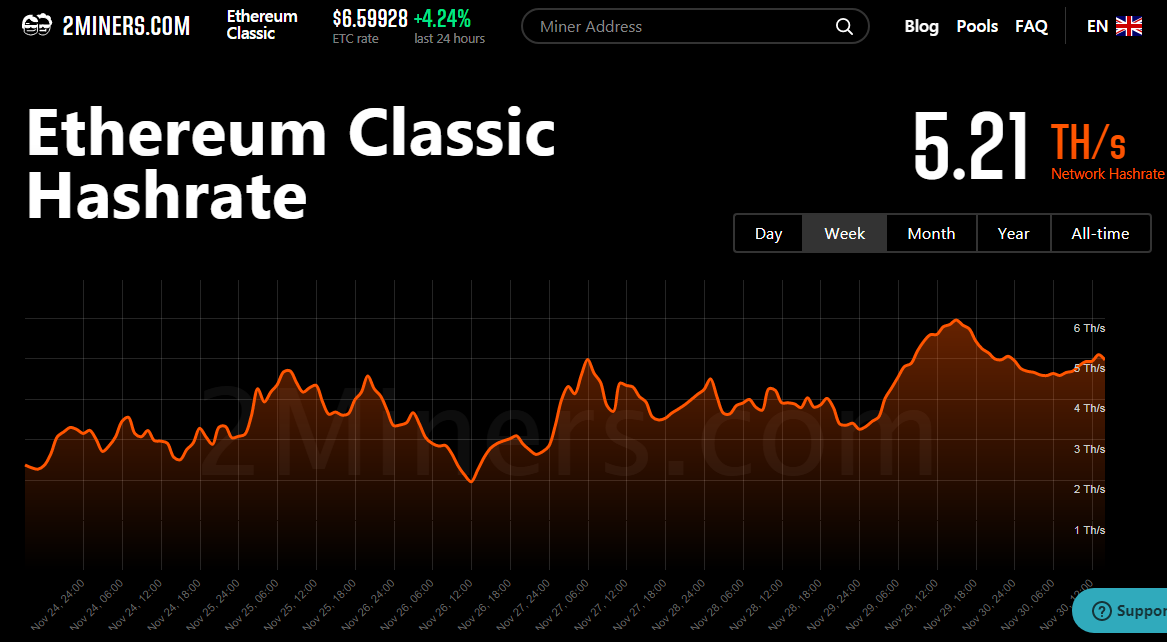The image size is (1167, 642).
Task: Click the chart peak near 6 Th/s
Action: tap(956, 321)
